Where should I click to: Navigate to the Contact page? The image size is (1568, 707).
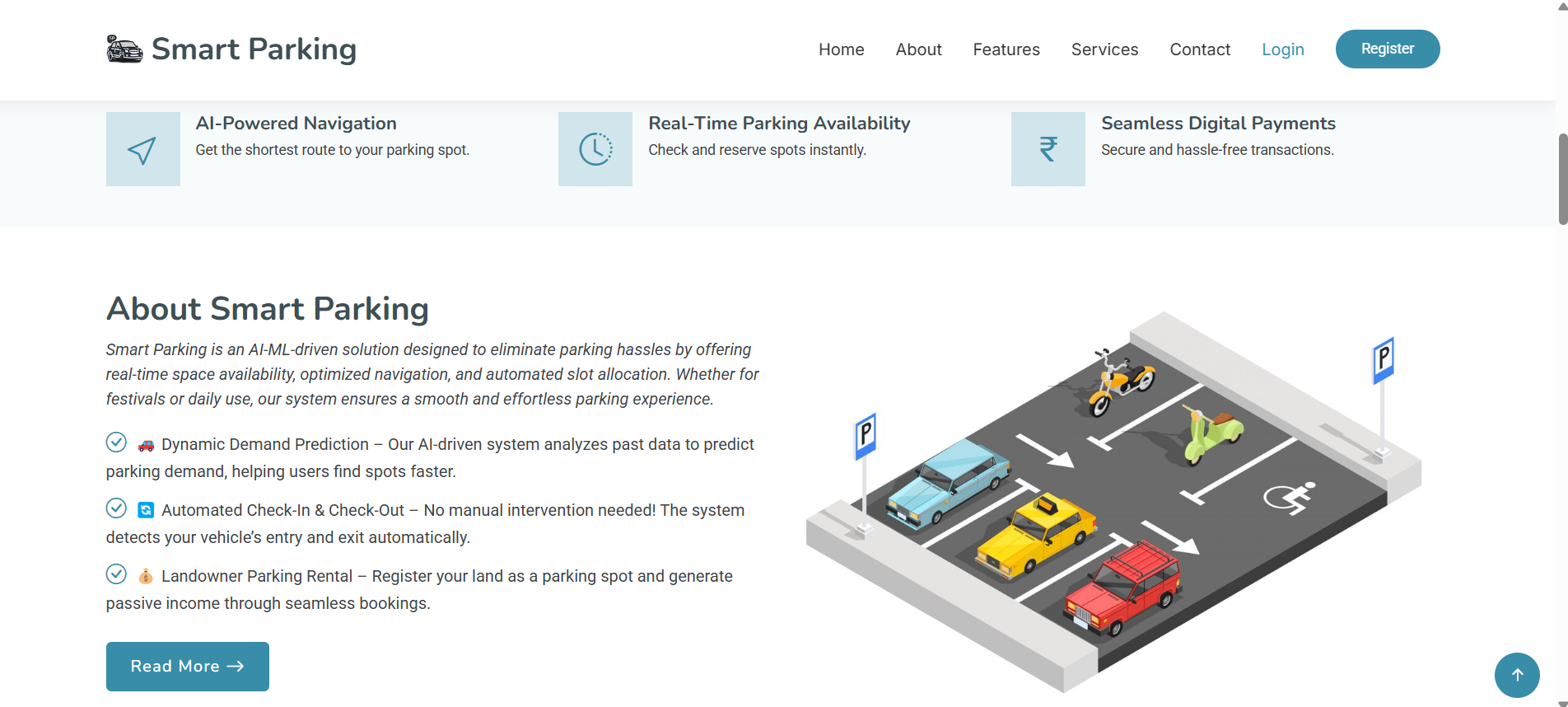[1200, 49]
